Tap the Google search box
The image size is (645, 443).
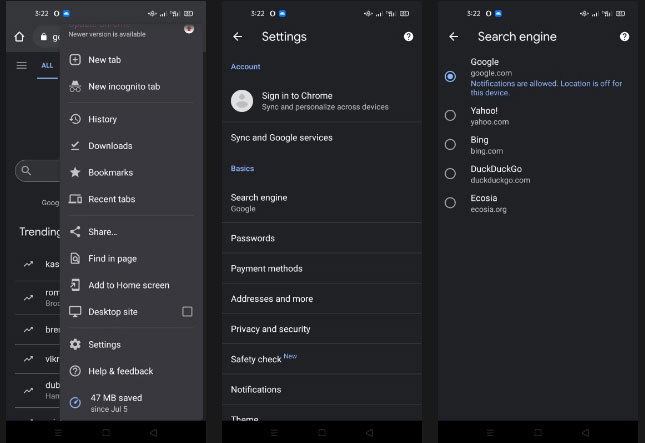38,170
